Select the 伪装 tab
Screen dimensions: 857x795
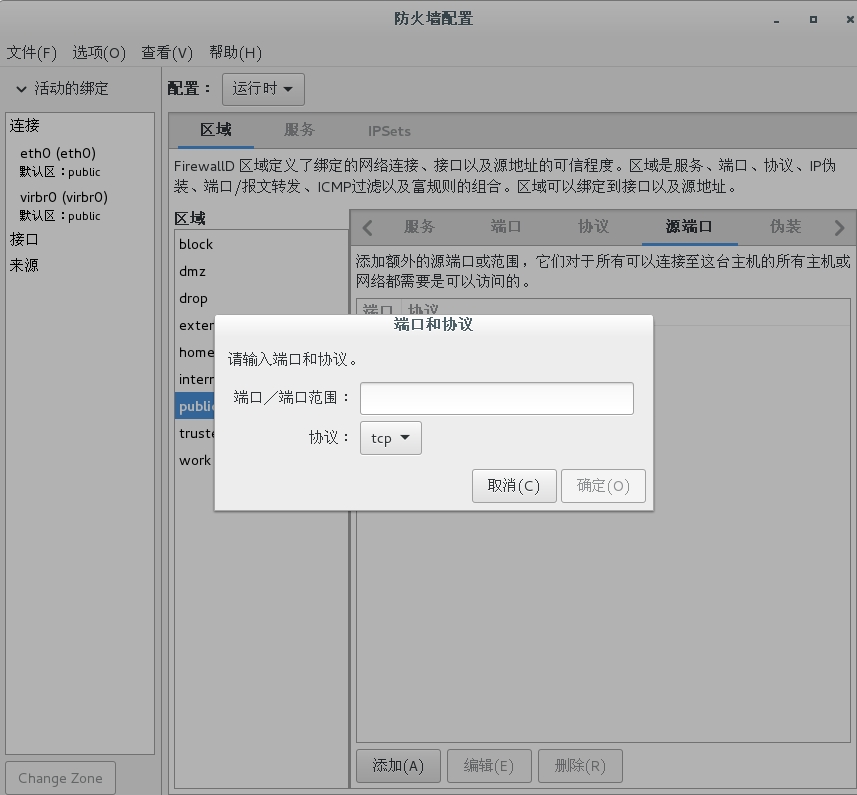click(785, 227)
